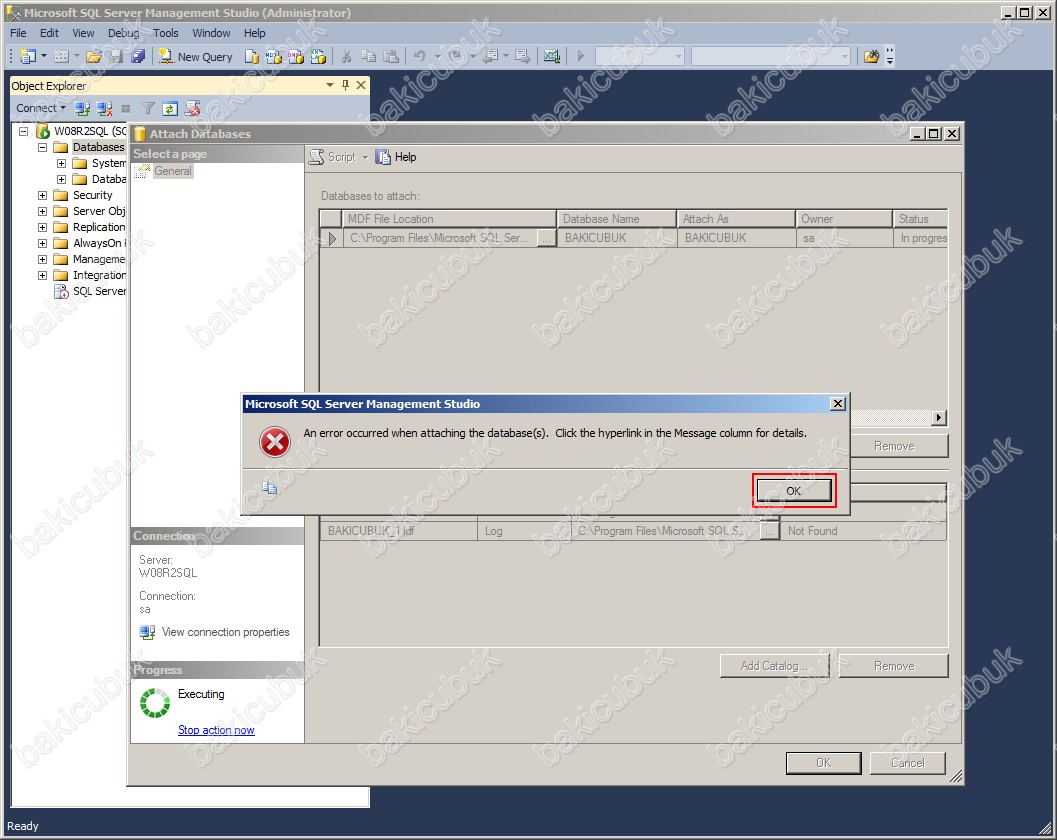Click Connect Object Explorer icon
The image size is (1057, 840).
click(x=82, y=108)
